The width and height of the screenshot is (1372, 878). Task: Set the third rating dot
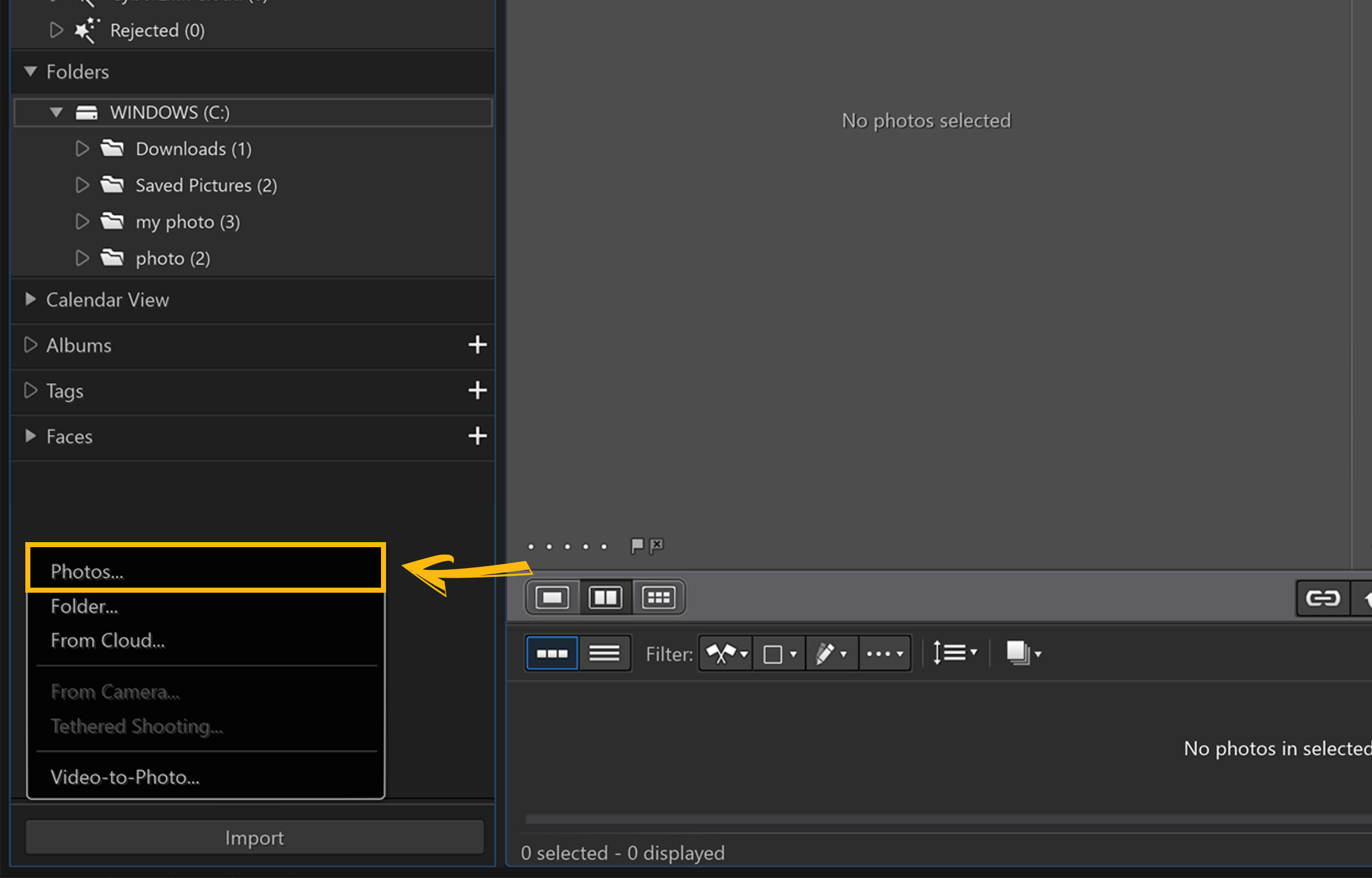click(568, 546)
